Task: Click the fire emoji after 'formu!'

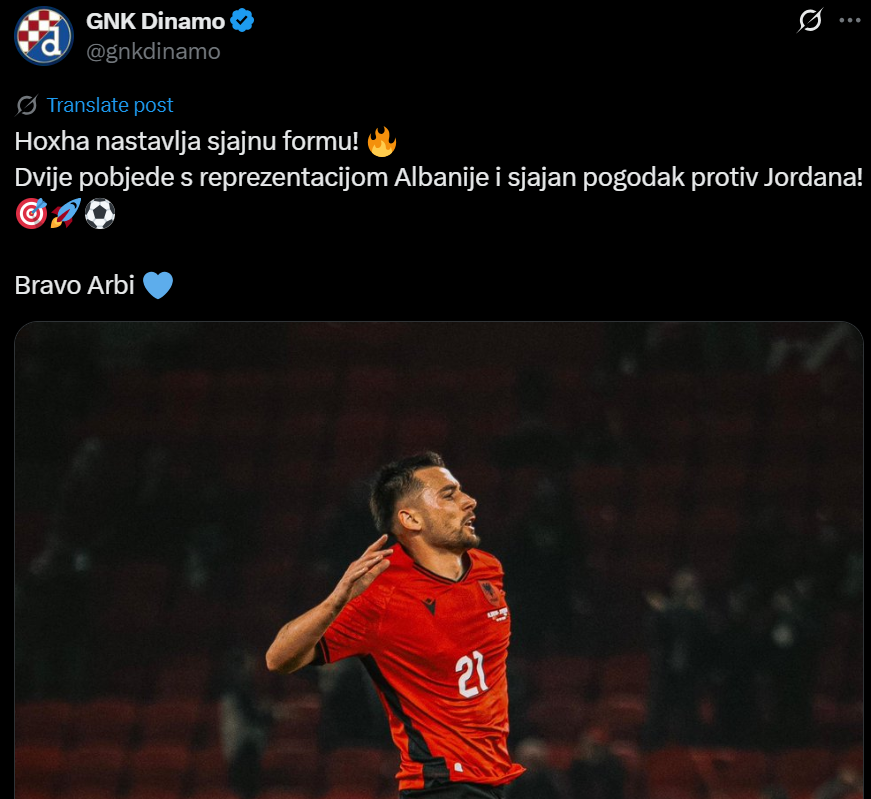Action: pos(382,141)
